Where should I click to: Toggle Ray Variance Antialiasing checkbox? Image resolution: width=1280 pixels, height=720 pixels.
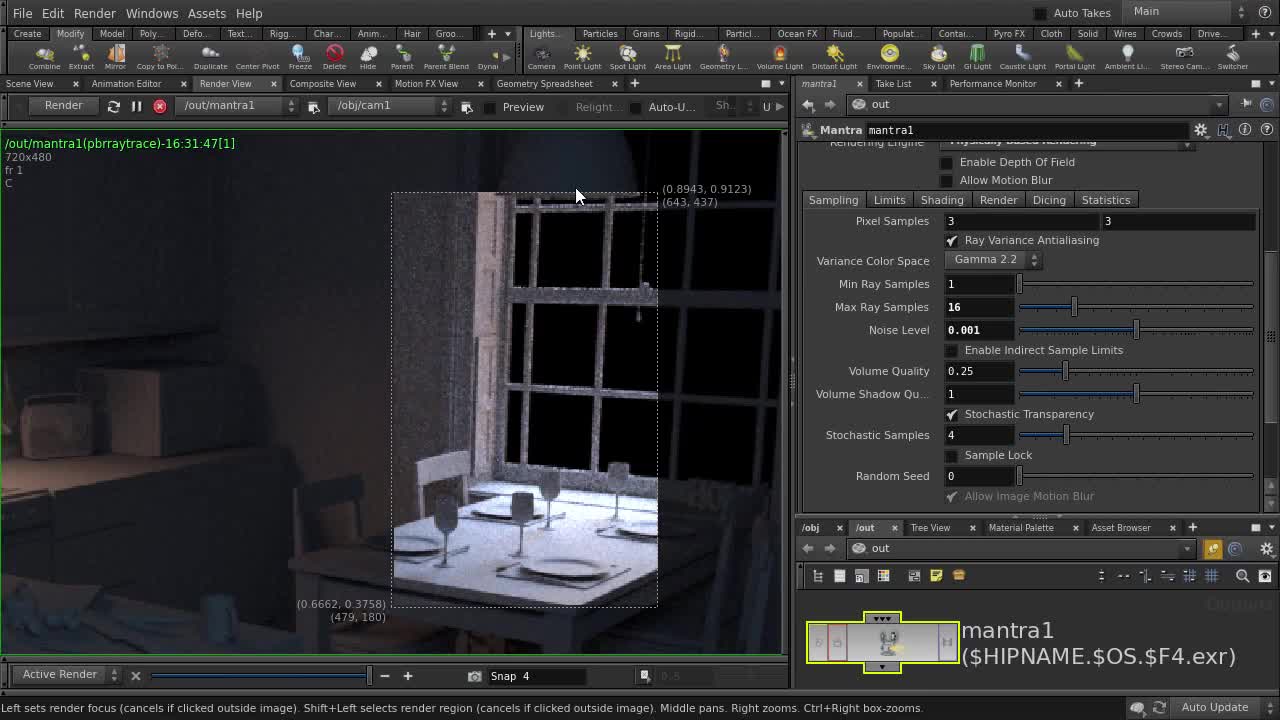[x=951, y=240]
